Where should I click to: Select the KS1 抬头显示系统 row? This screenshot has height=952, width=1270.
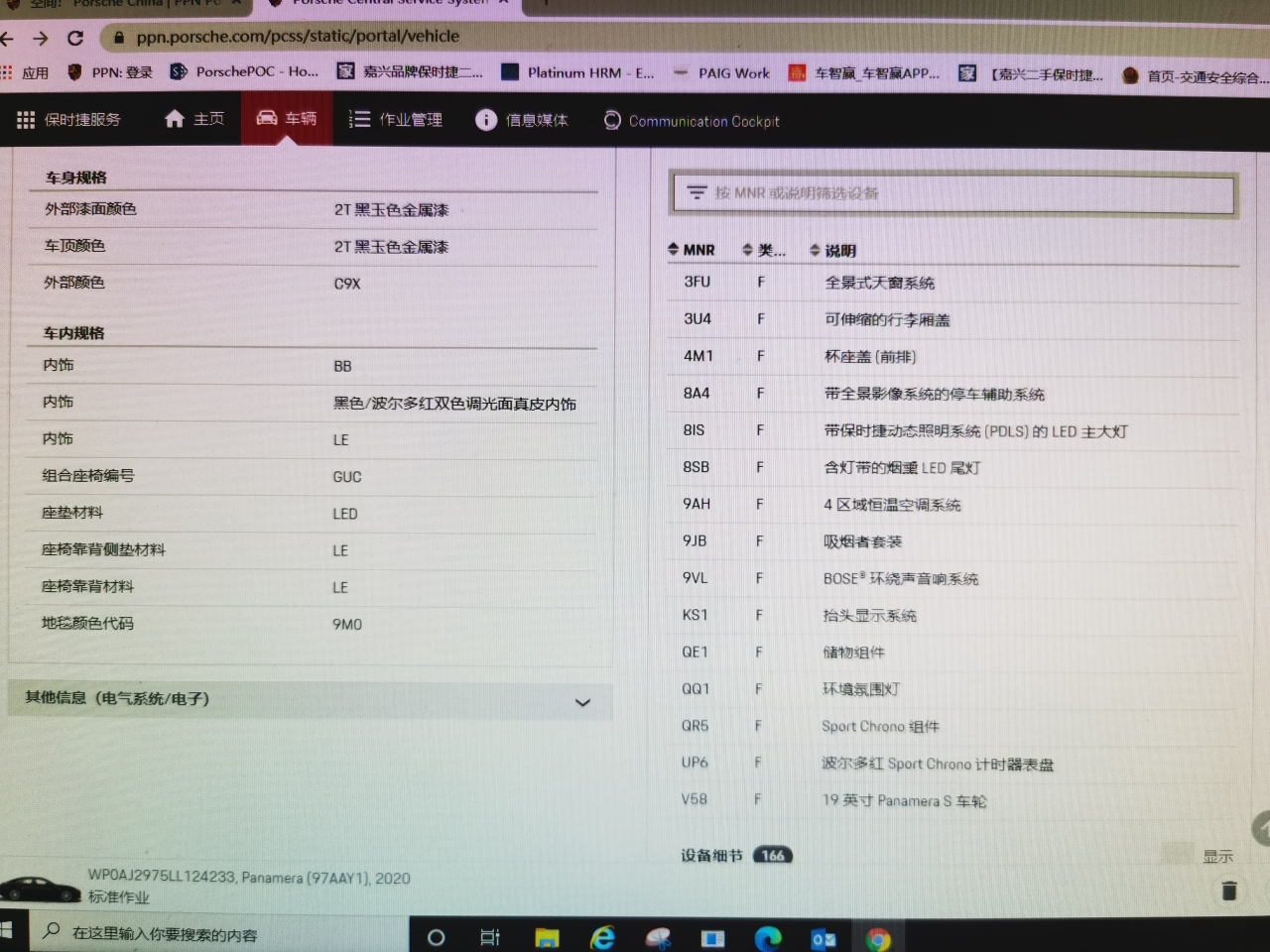pos(953,615)
